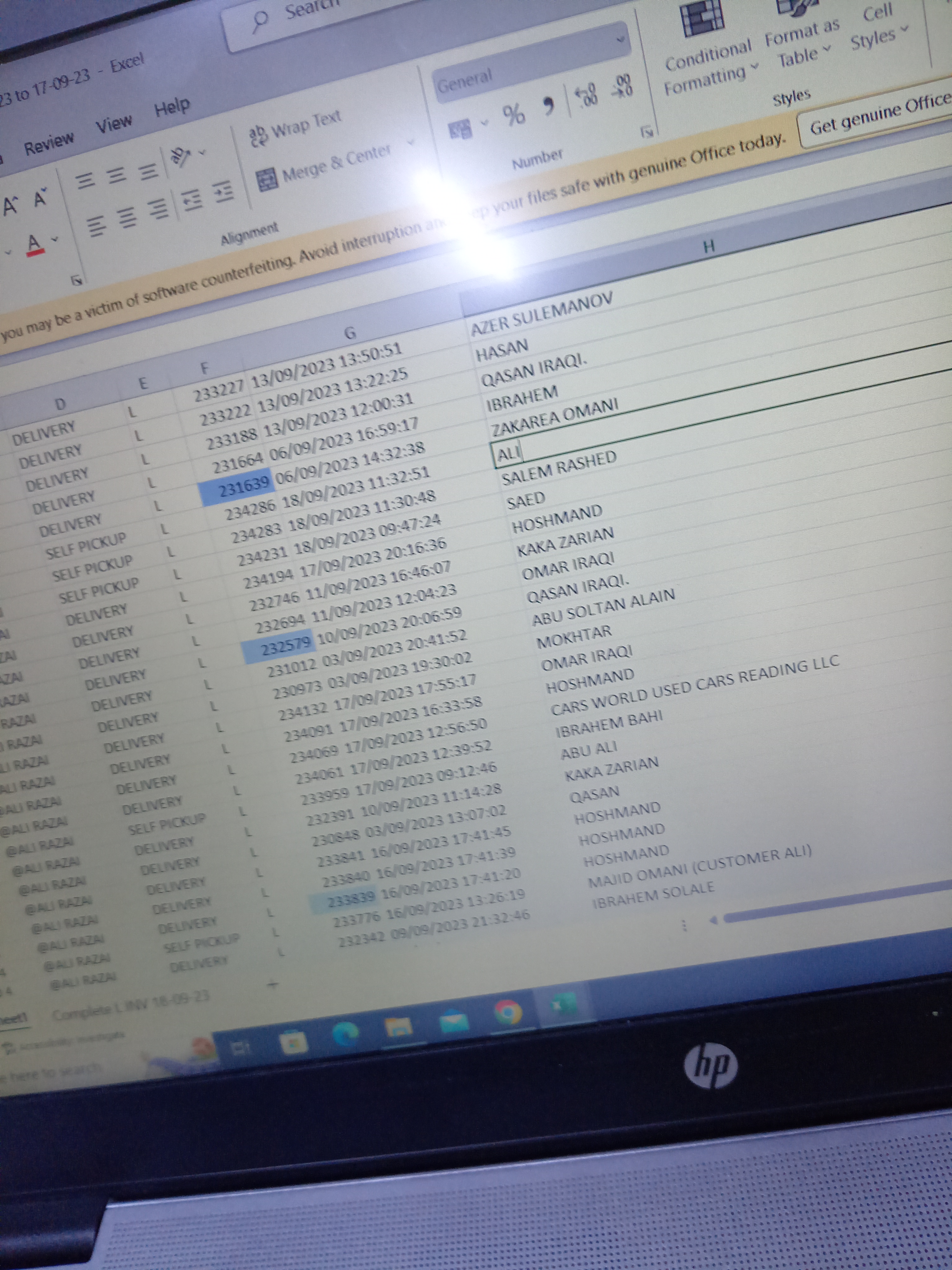Open the Font Color dropdown arrow
952x1270 pixels.
click(55, 238)
